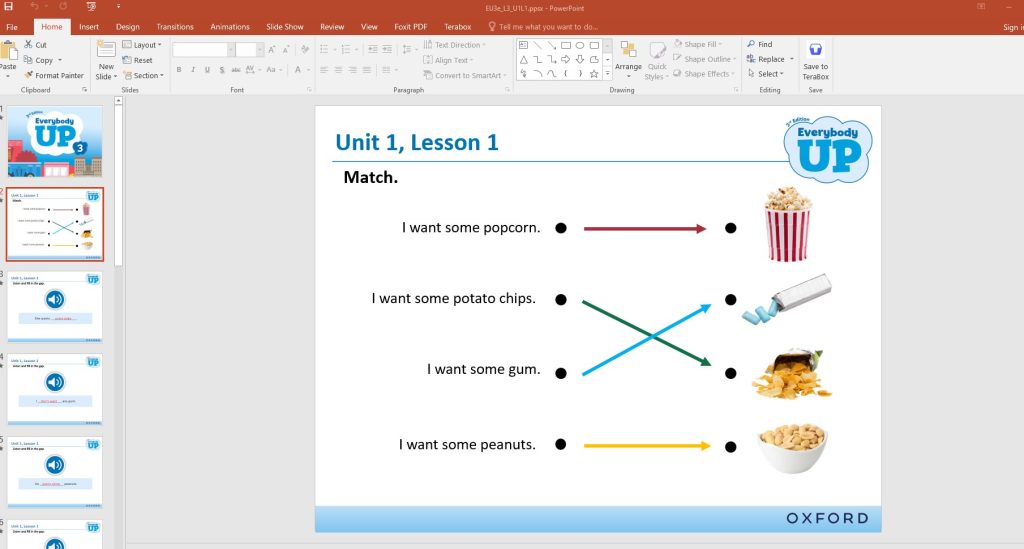Click the Save icon in the quick access toolbar

click(8, 6)
